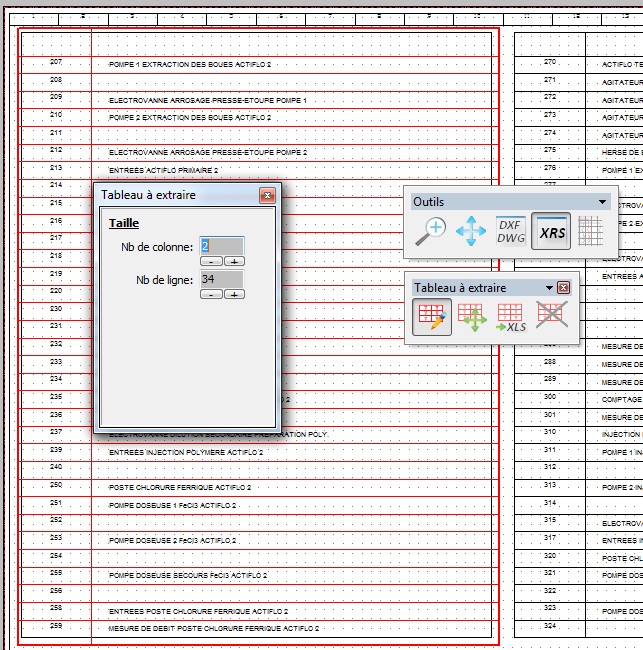Select the edit table (pencil) tool
The width and height of the screenshot is (643, 650).
click(431, 317)
